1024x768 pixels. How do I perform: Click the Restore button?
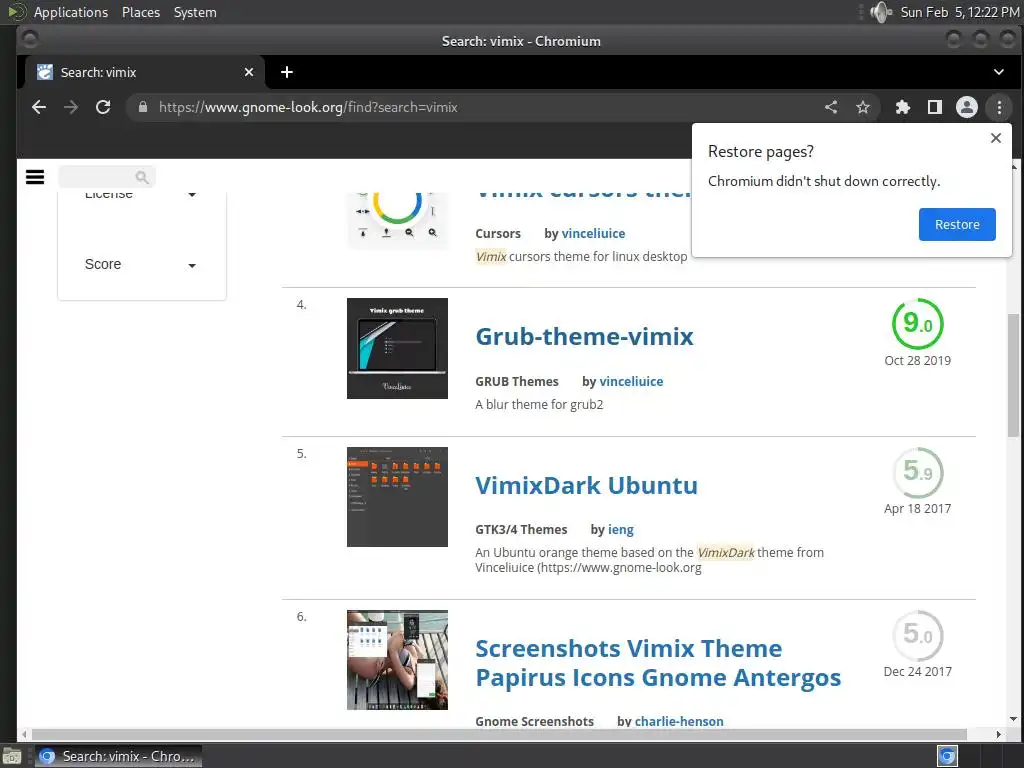(957, 225)
